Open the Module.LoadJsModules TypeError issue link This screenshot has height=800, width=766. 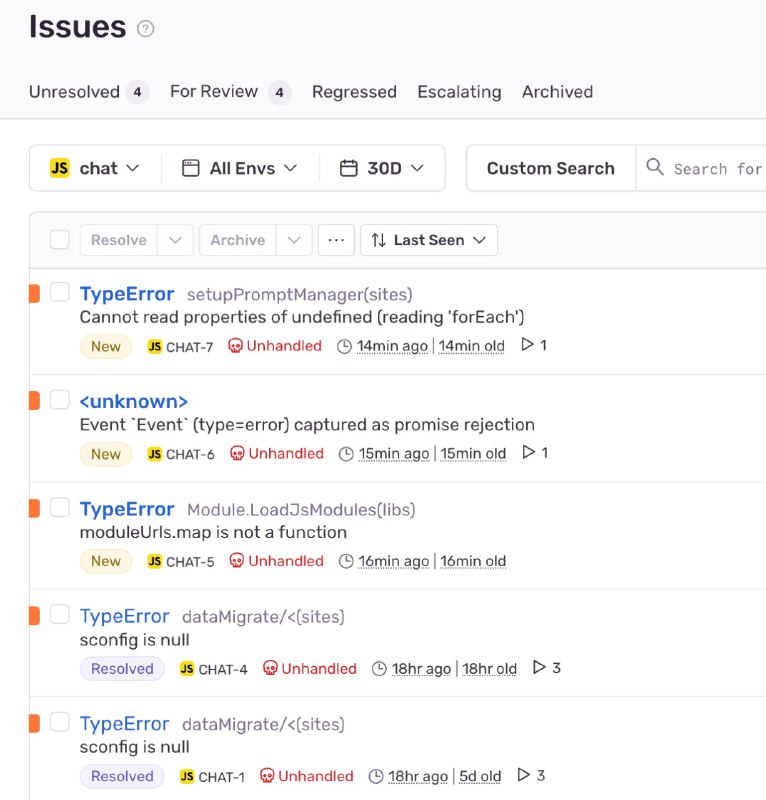click(x=126, y=509)
